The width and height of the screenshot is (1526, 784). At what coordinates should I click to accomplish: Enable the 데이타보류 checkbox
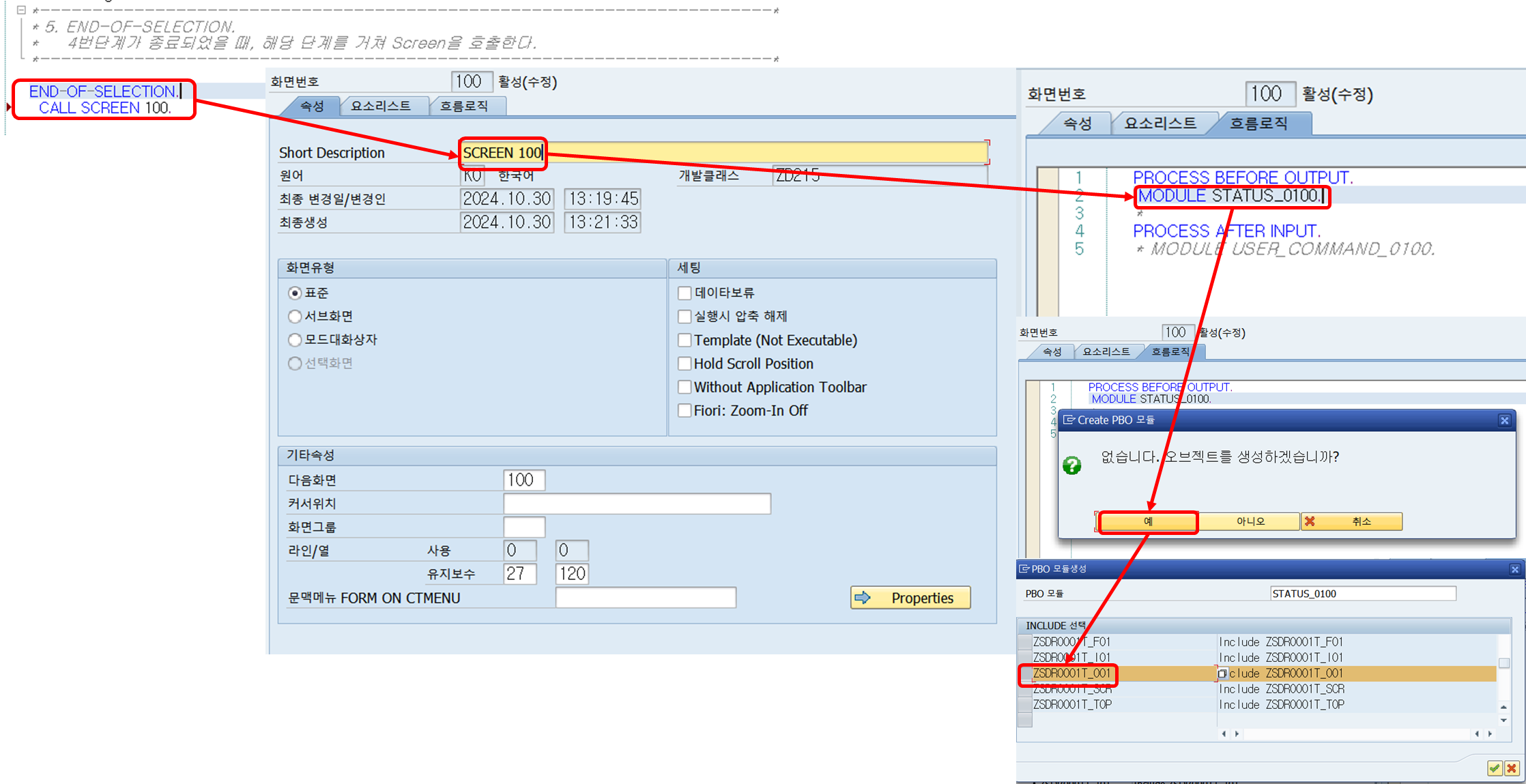coord(685,293)
